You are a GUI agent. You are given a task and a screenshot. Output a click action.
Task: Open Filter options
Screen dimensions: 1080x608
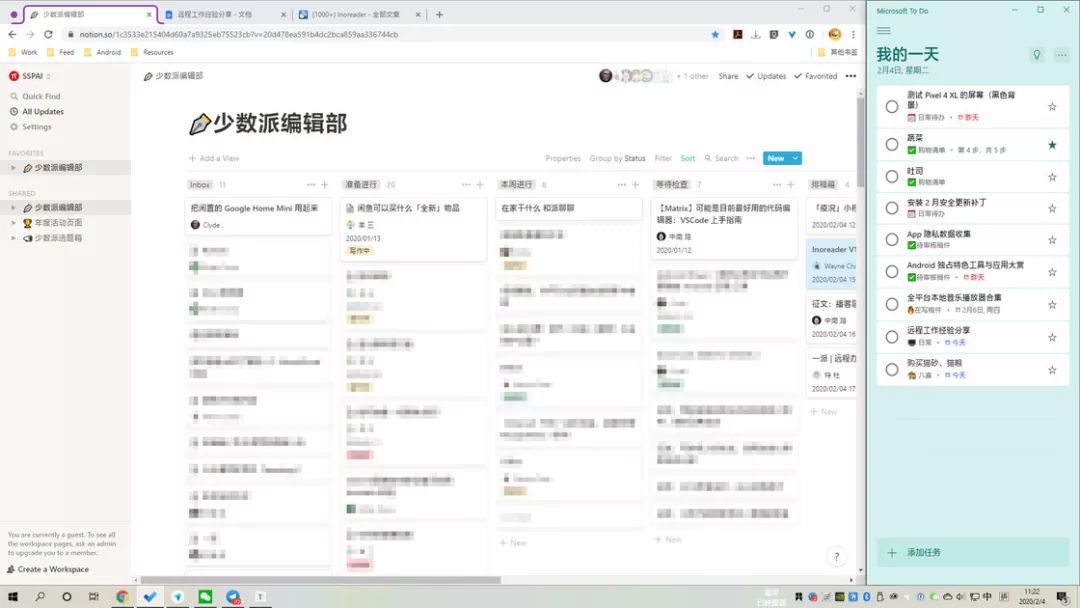click(x=663, y=158)
